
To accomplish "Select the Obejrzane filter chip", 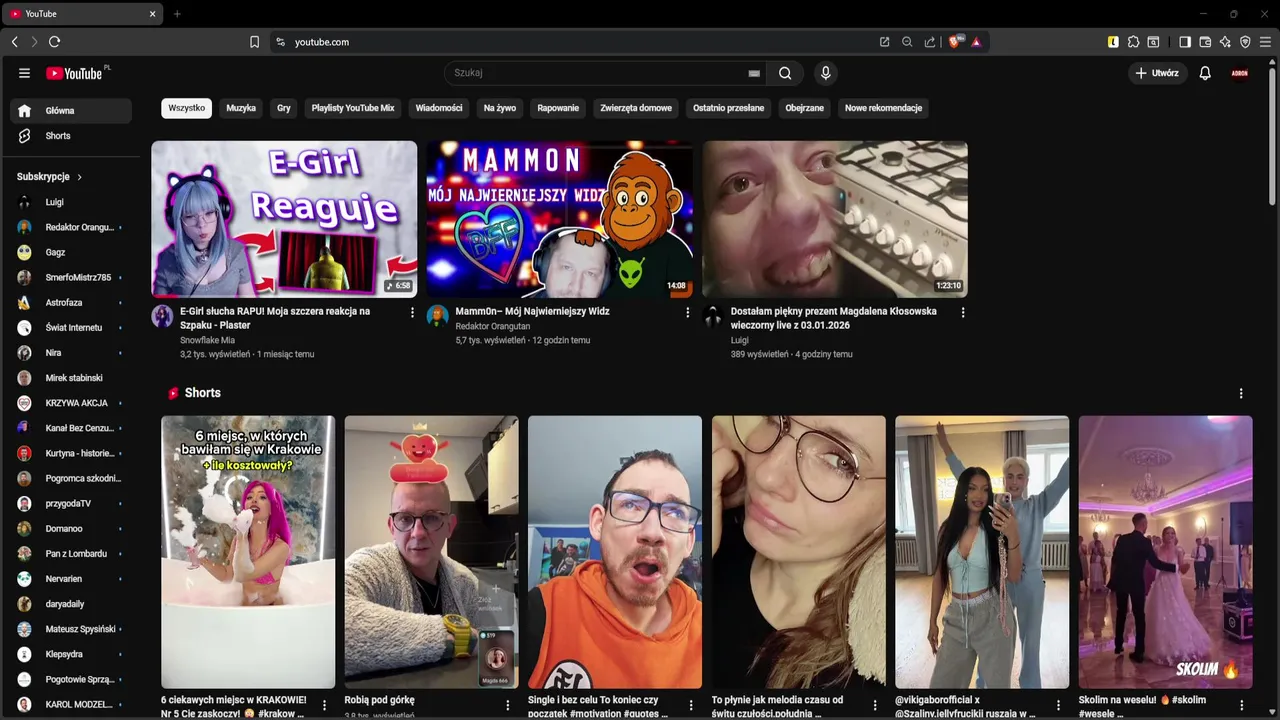I will [x=805, y=108].
